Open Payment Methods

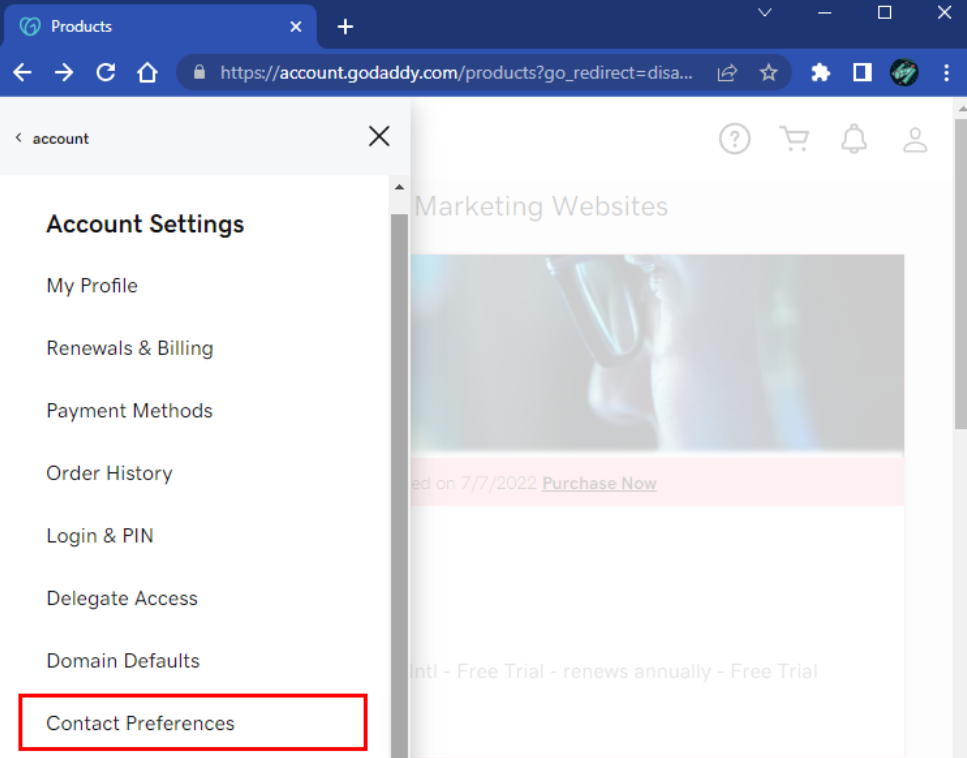point(130,411)
